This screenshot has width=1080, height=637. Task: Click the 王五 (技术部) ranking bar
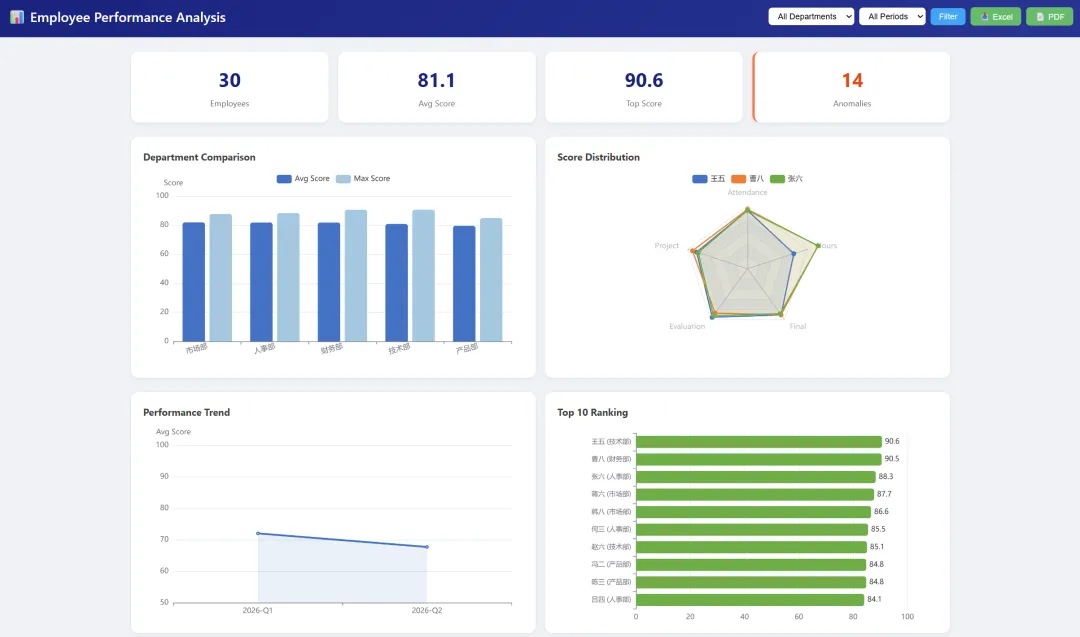tap(758, 441)
